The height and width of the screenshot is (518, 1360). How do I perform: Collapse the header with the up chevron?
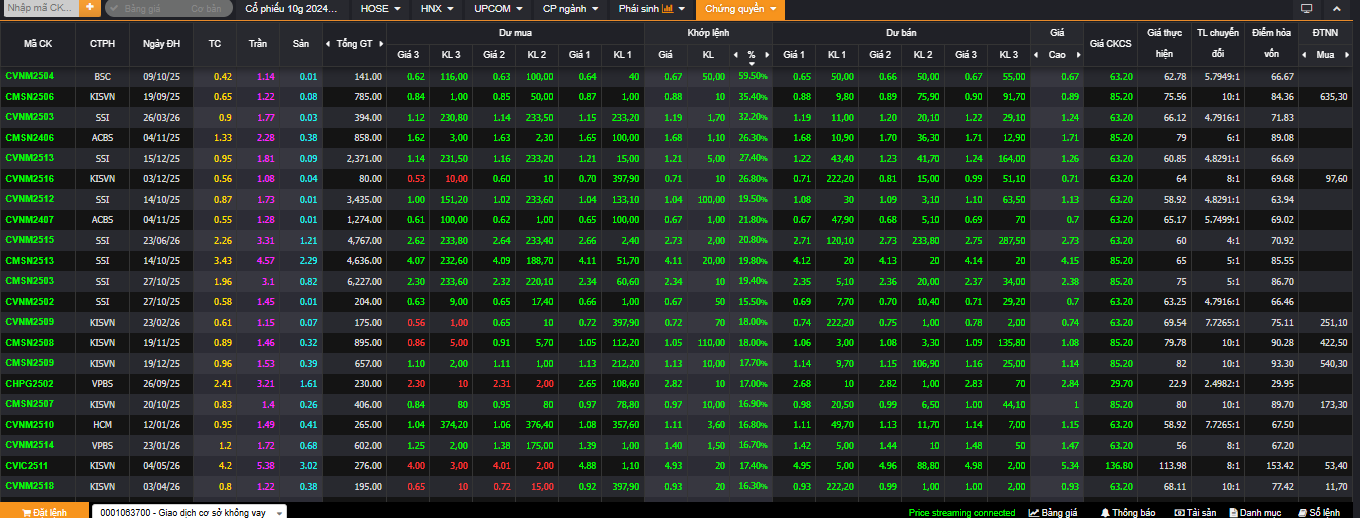1339,8
